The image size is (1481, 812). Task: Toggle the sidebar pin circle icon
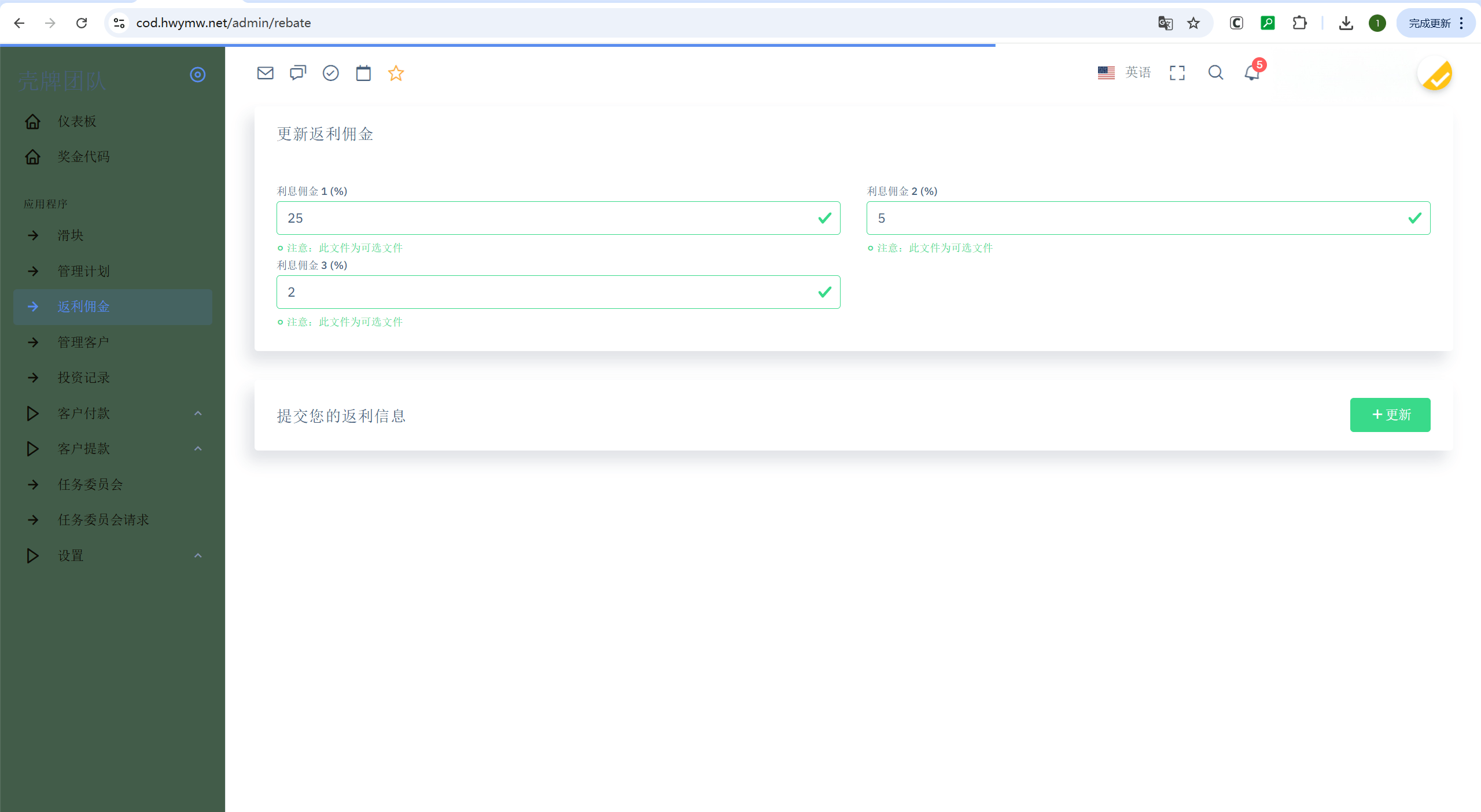(x=198, y=75)
